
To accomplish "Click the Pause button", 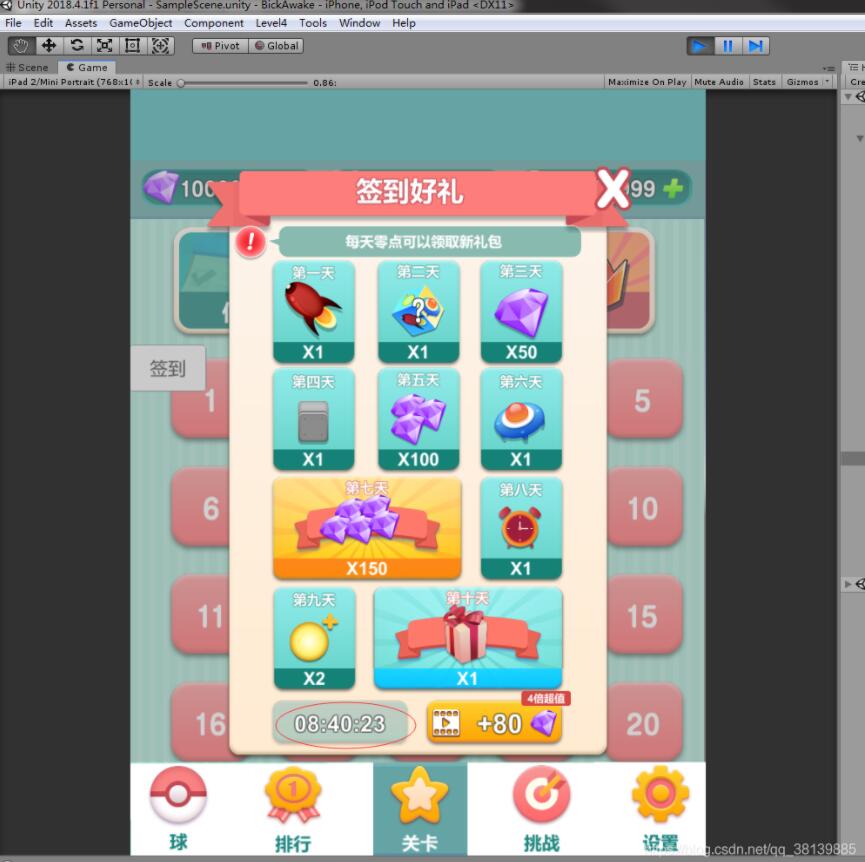I will click(728, 46).
